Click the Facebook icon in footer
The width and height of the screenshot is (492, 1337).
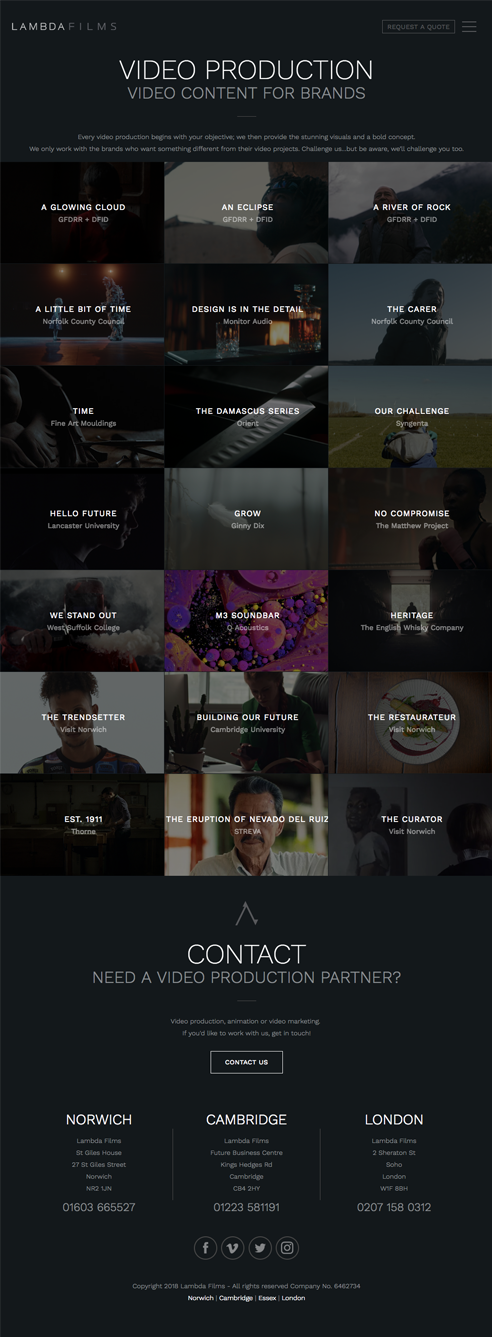(205, 1247)
